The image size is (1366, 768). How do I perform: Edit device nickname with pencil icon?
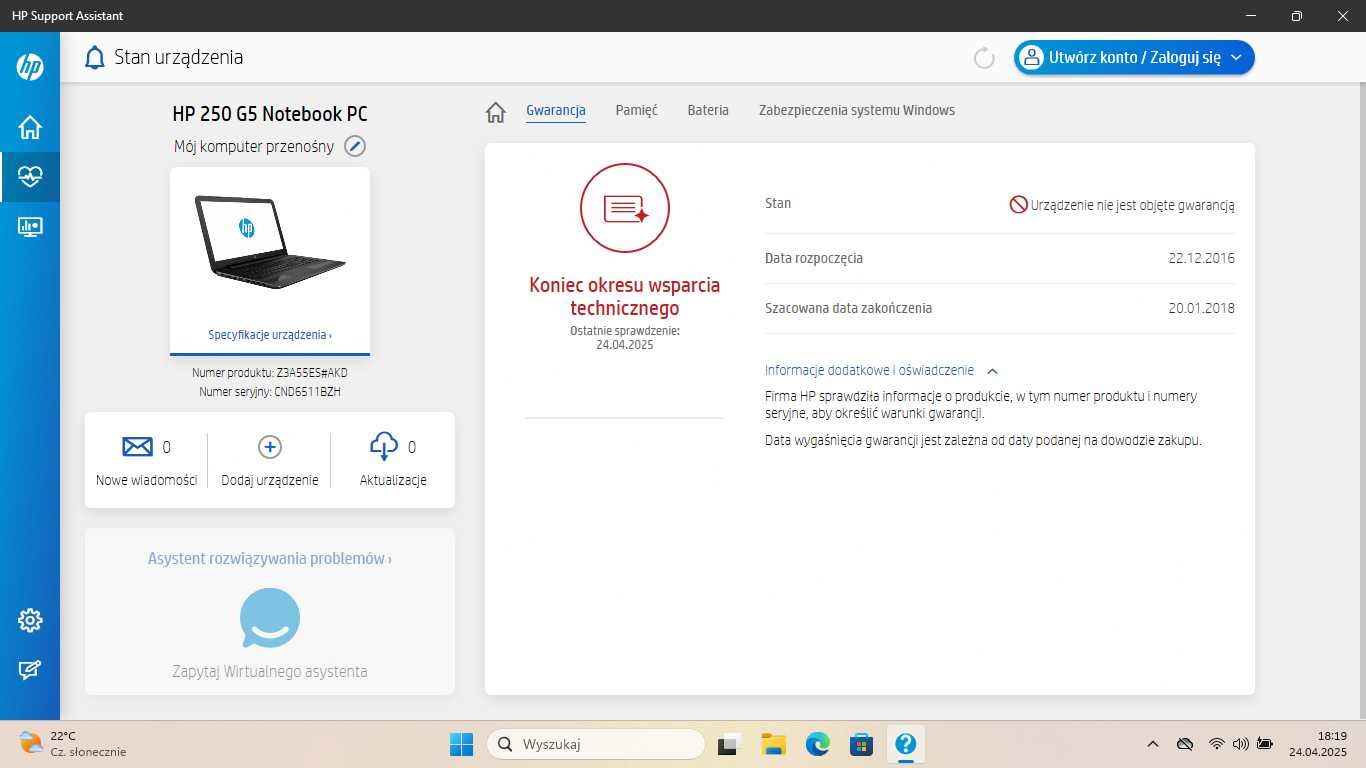coord(355,146)
